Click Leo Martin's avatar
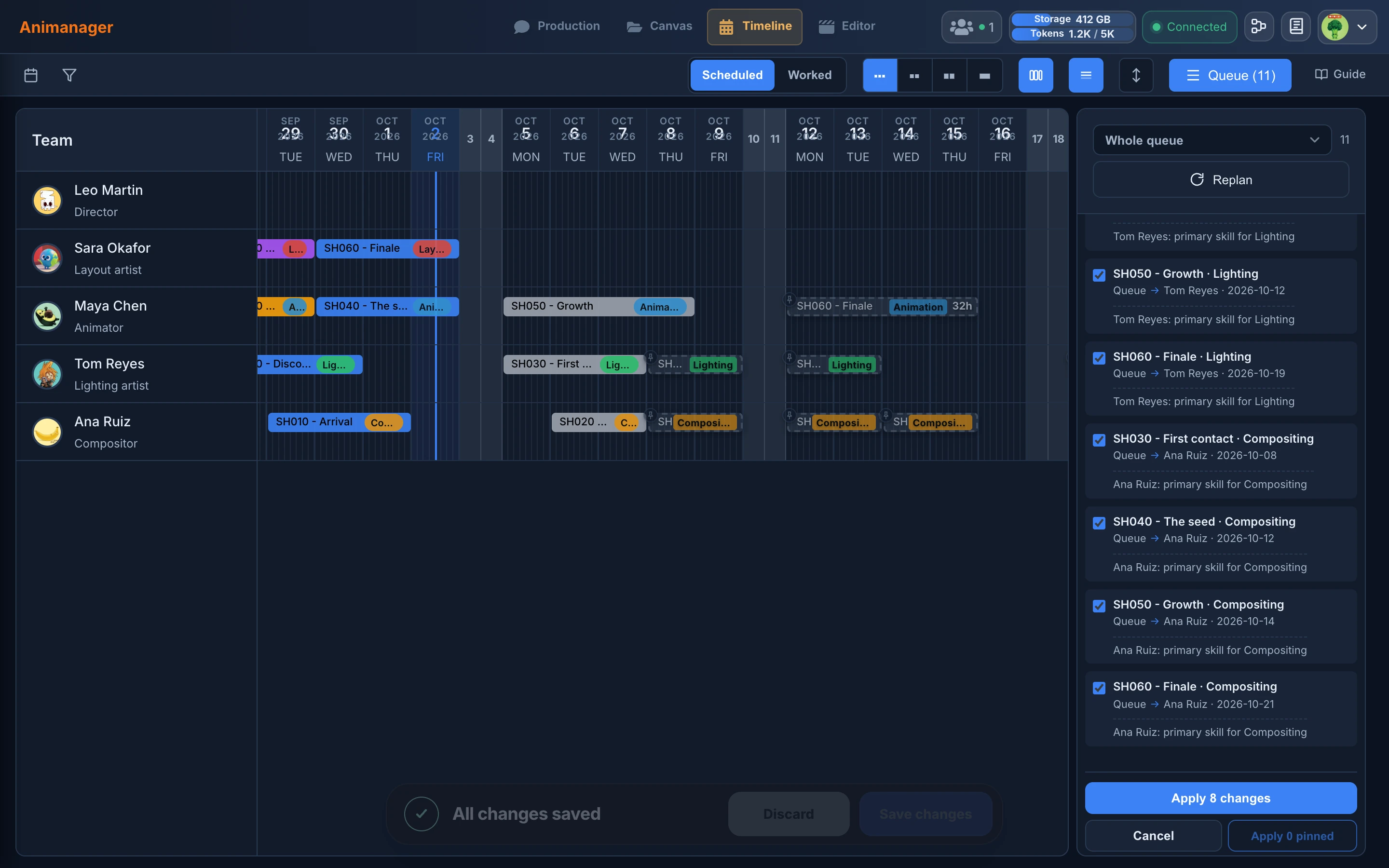Viewport: 1389px width, 868px height. point(47,200)
